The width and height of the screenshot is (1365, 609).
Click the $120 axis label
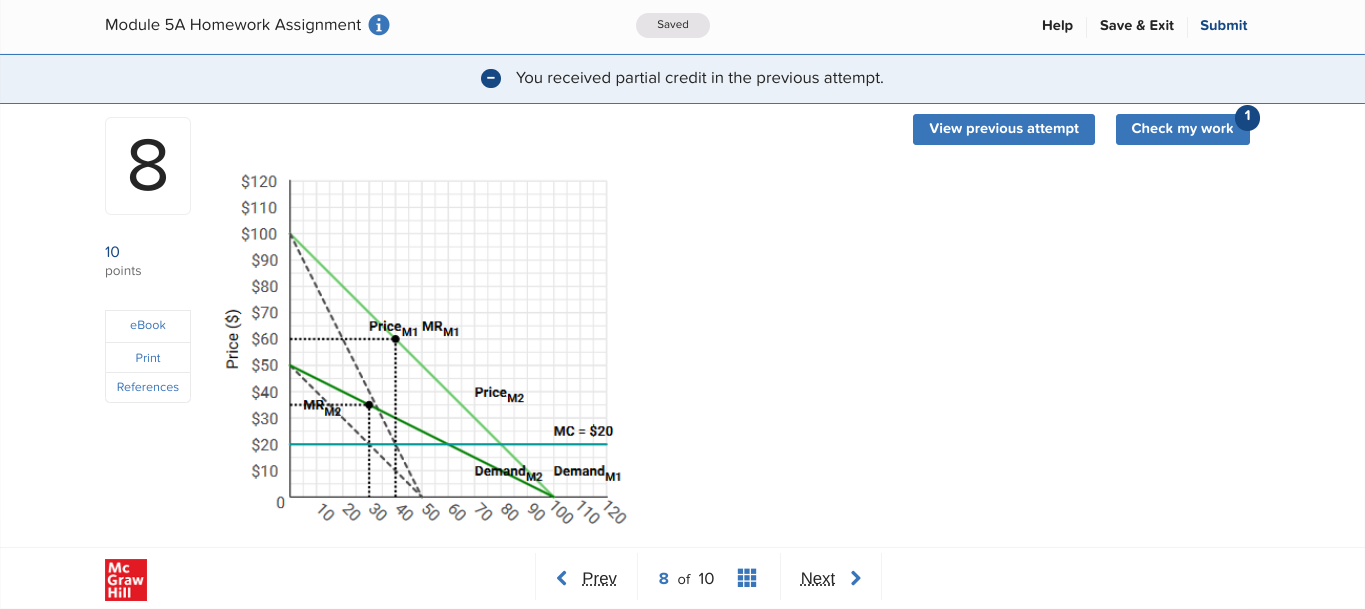tap(259, 182)
